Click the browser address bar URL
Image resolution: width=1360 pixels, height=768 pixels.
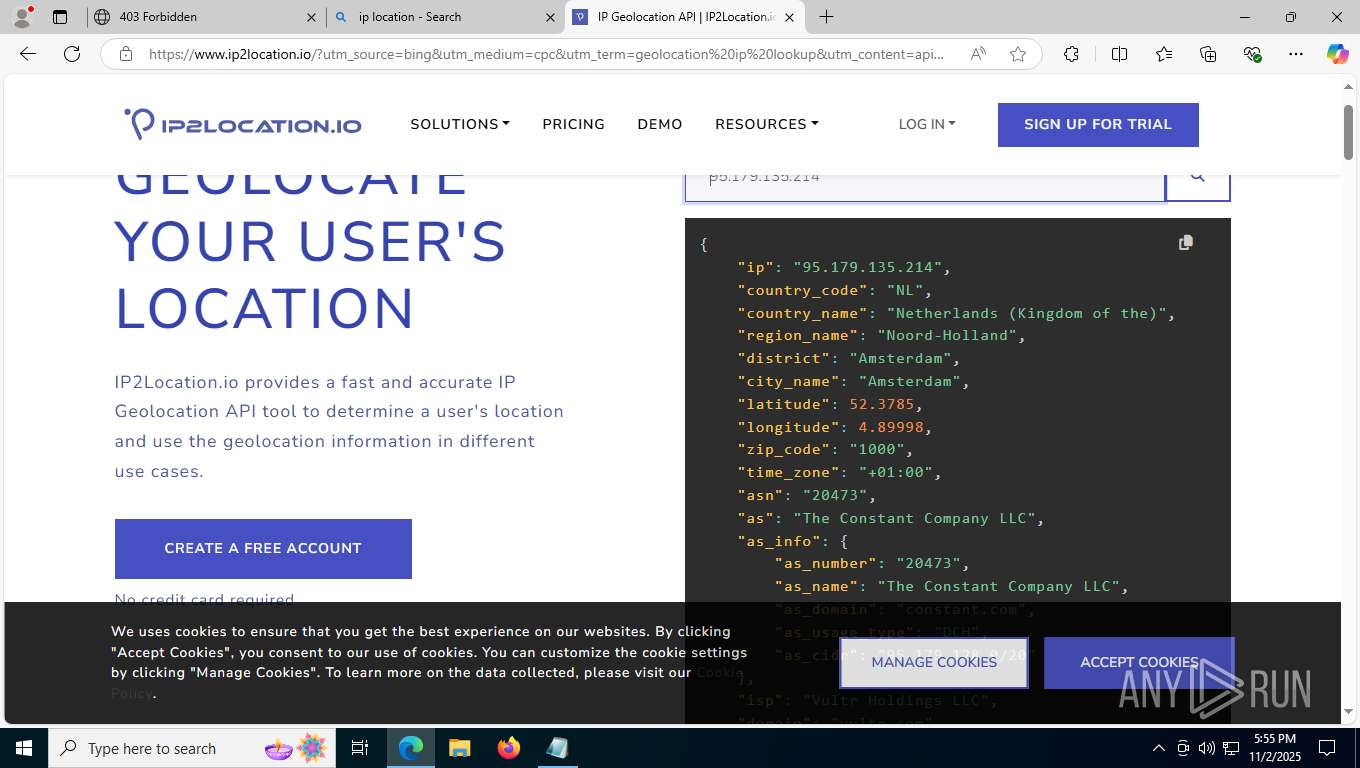pos(546,54)
